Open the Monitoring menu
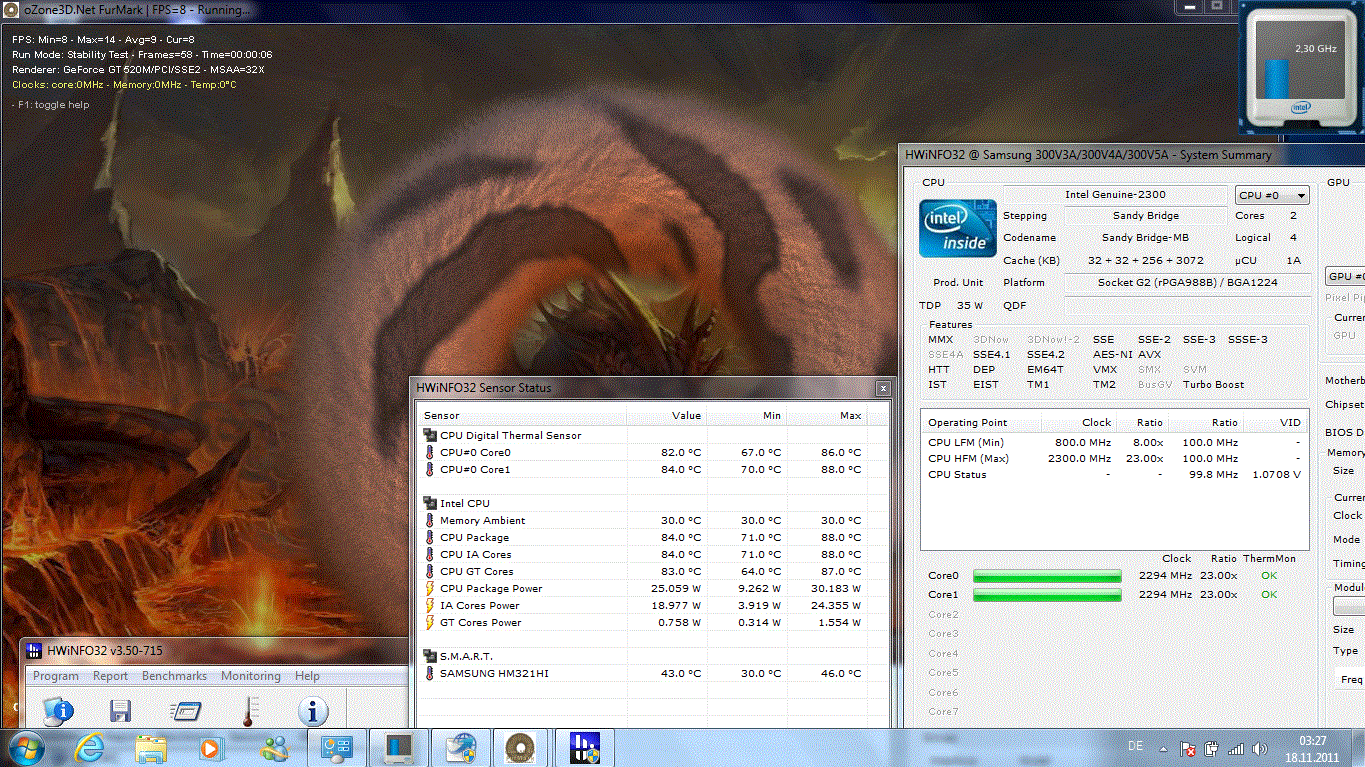This screenshot has width=1365, height=767. (x=250, y=676)
